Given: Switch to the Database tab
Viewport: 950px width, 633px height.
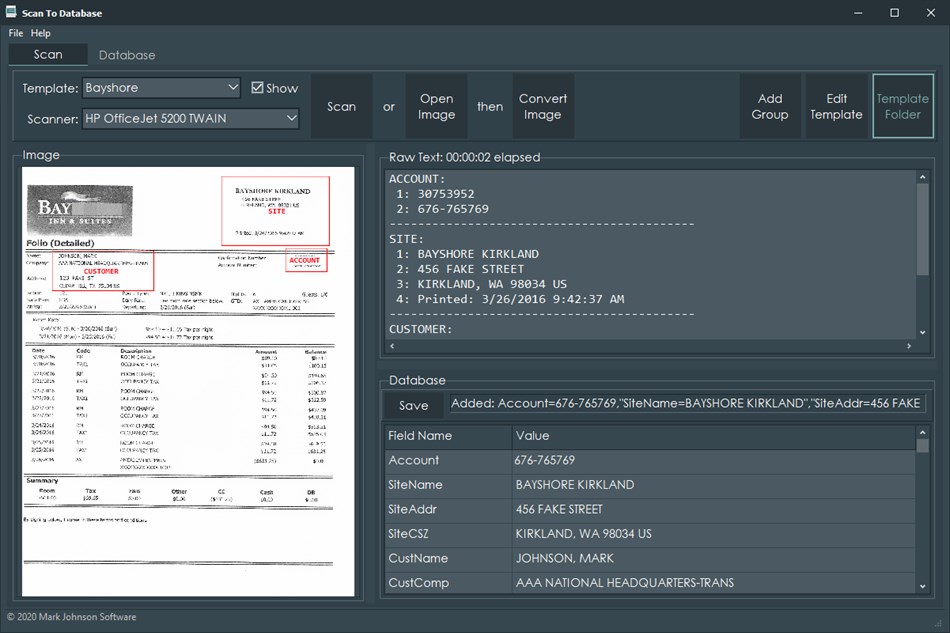Looking at the screenshot, I should 127,55.
